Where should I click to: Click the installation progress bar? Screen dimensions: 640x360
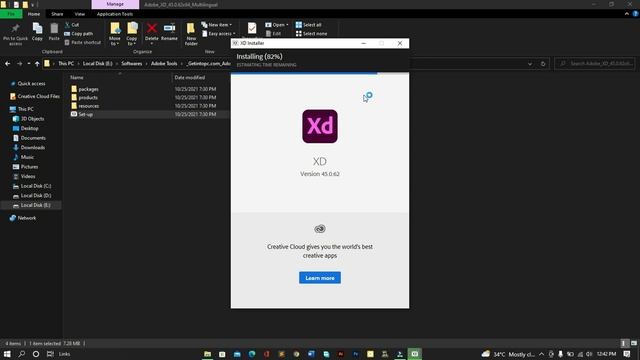point(320,73)
